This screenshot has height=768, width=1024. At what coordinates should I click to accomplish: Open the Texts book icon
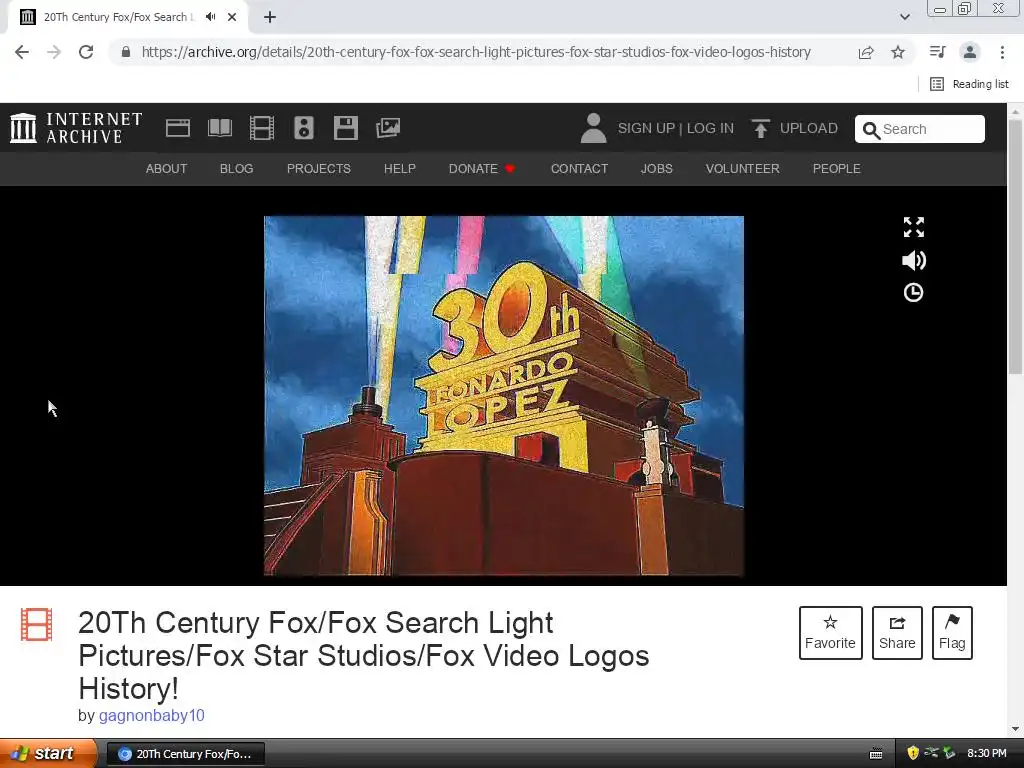click(219, 128)
